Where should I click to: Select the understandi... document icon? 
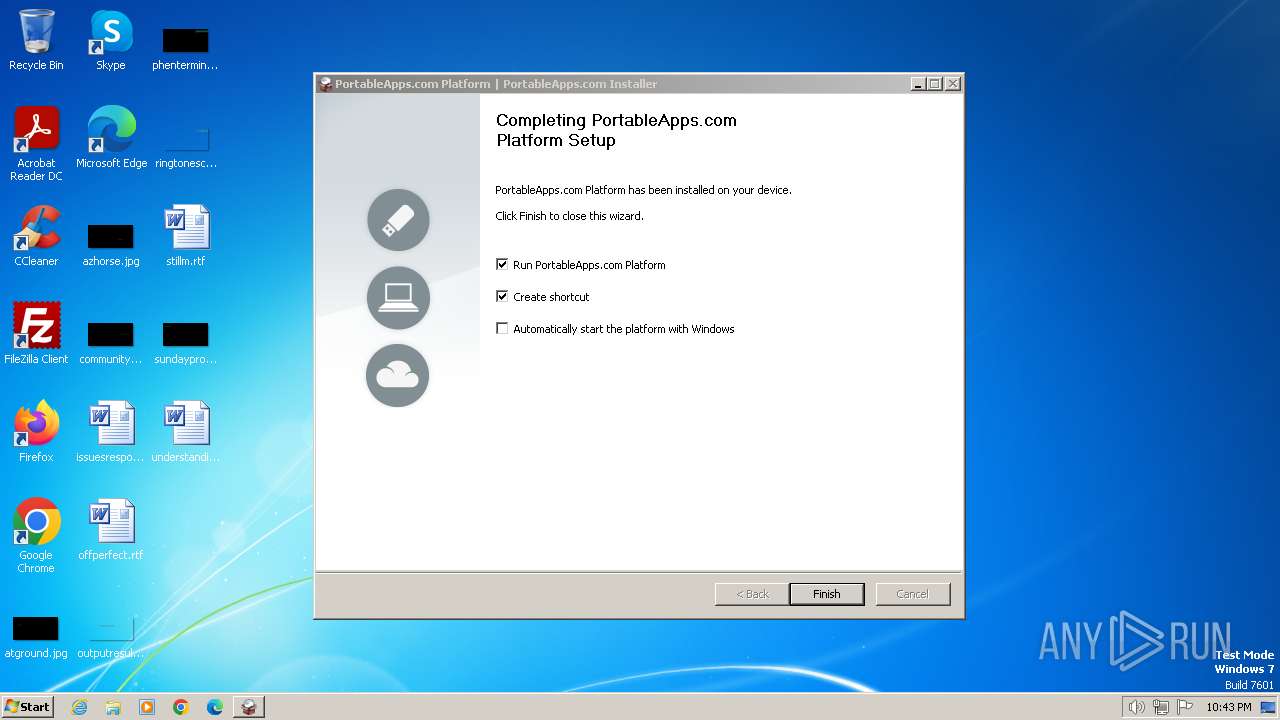click(x=186, y=432)
